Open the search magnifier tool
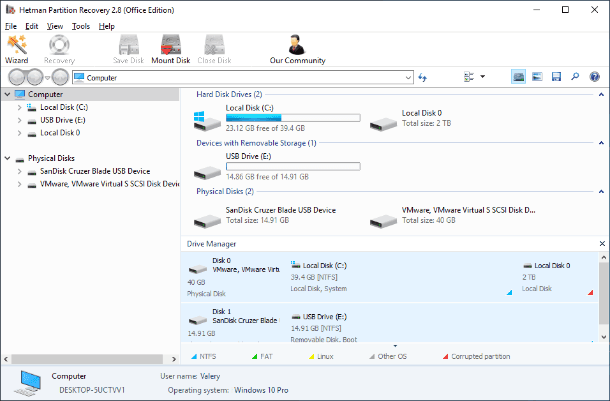The image size is (610, 401). 575,77
